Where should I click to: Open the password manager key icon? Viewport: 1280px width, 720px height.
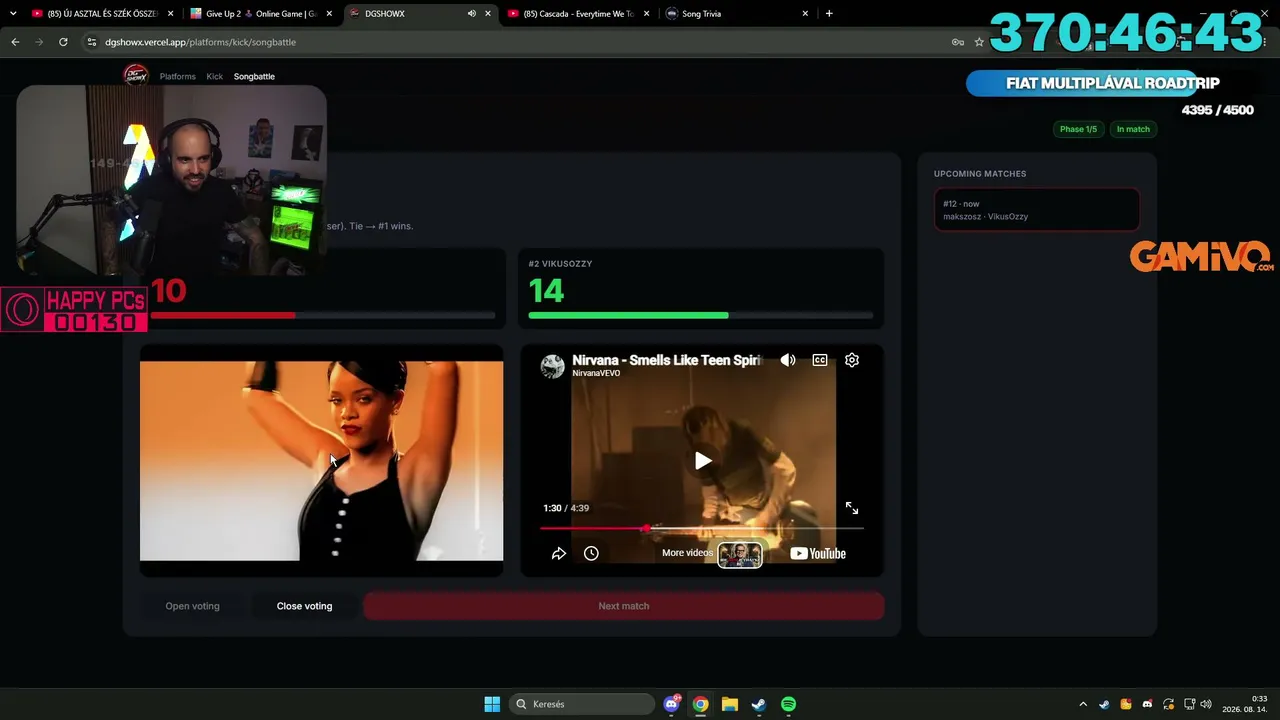pyautogui.click(x=957, y=42)
